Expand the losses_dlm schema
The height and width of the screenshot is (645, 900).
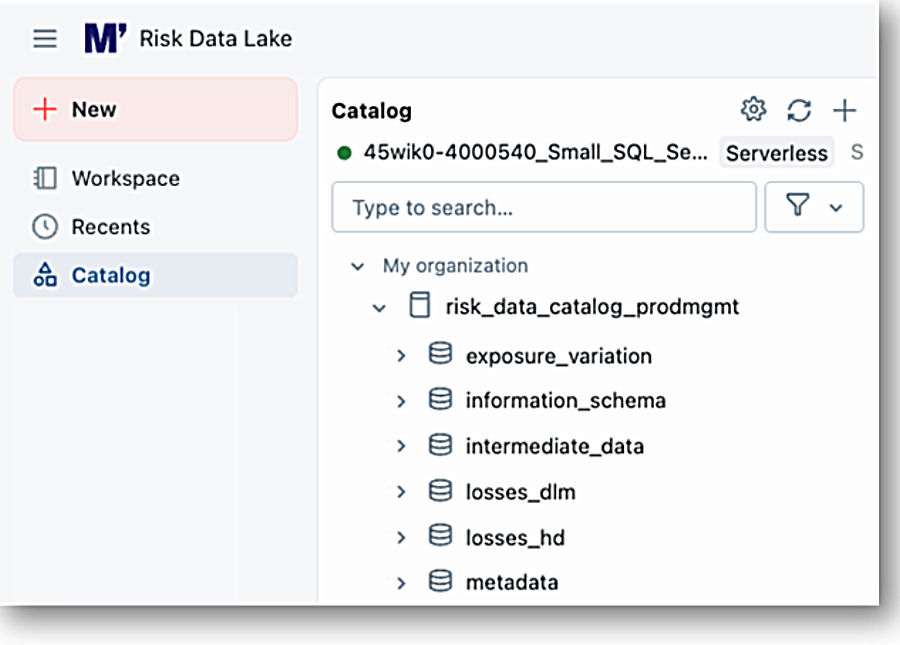click(401, 492)
